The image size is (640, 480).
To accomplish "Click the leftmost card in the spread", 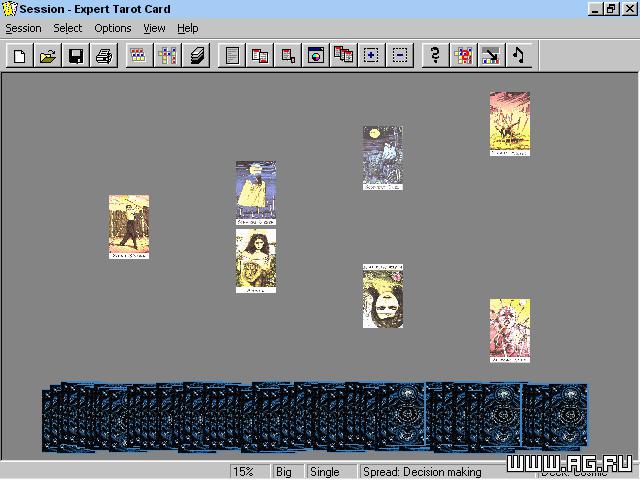I will [128, 227].
